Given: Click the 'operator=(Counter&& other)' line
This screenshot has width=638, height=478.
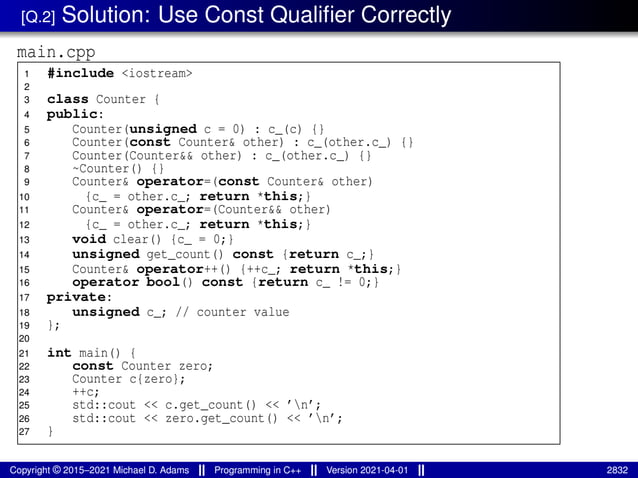Looking at the screenshot, I should 201,210.
